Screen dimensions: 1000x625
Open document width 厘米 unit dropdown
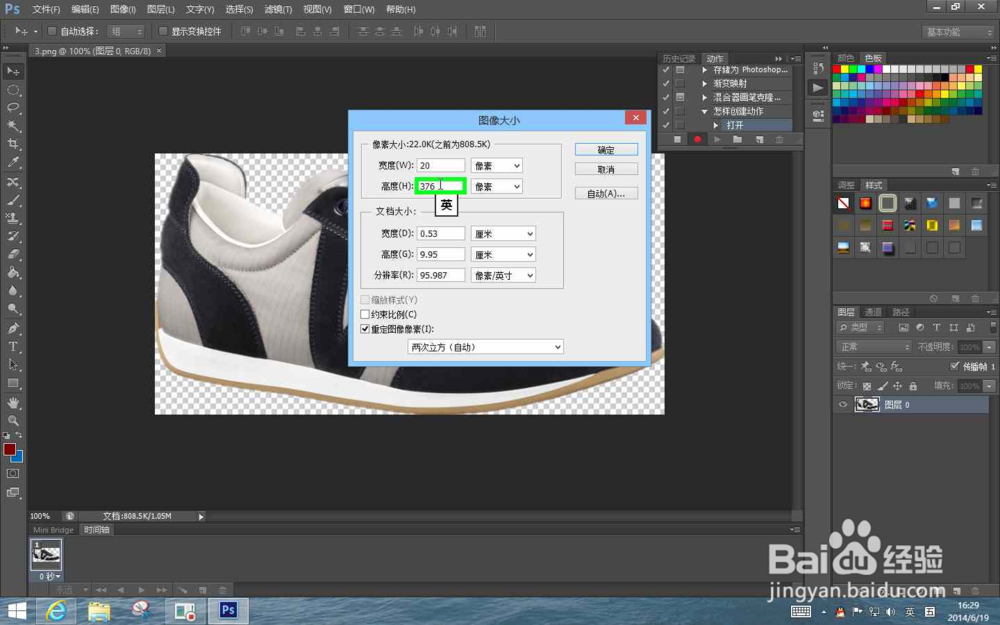pyautogui.click(x=503, y=234)
